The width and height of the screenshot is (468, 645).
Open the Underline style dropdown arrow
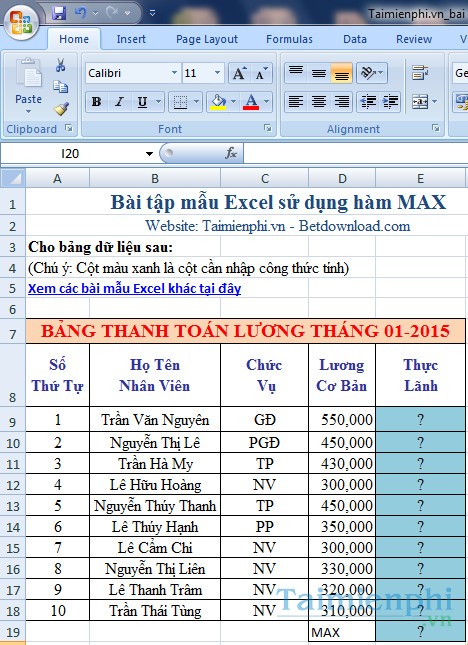pos(159,102)
